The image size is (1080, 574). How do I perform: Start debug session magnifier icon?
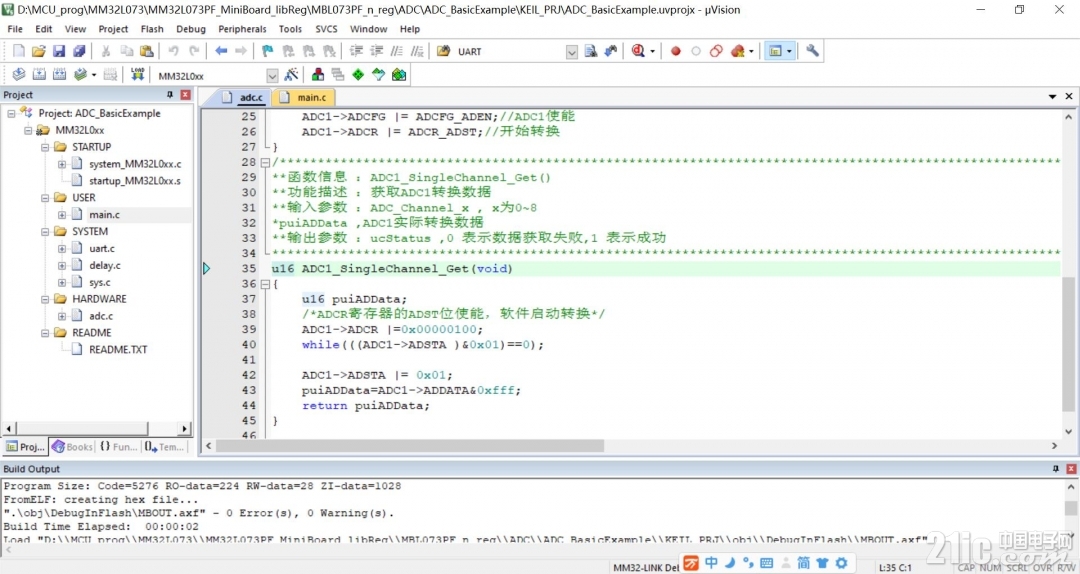638,51
